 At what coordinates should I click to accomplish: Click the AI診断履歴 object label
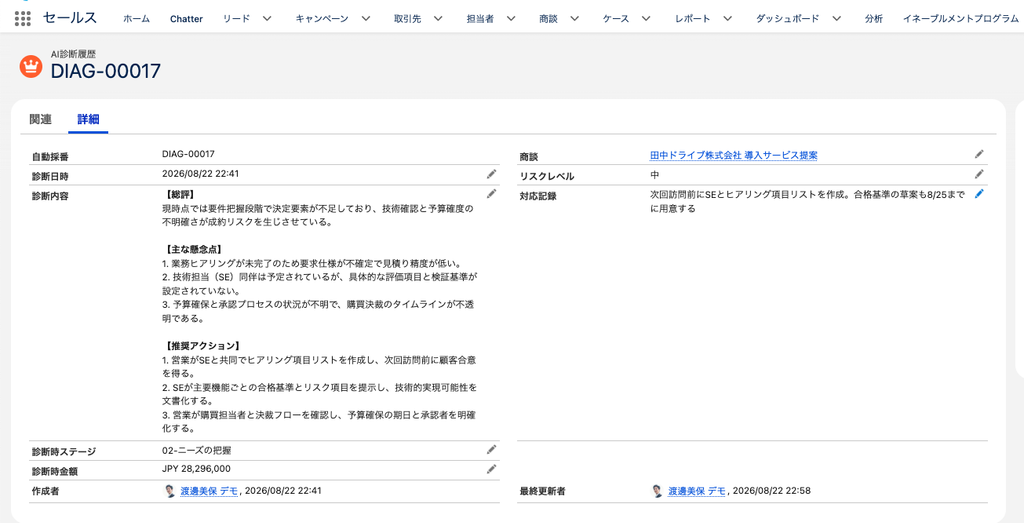click(x=74, y=54)
